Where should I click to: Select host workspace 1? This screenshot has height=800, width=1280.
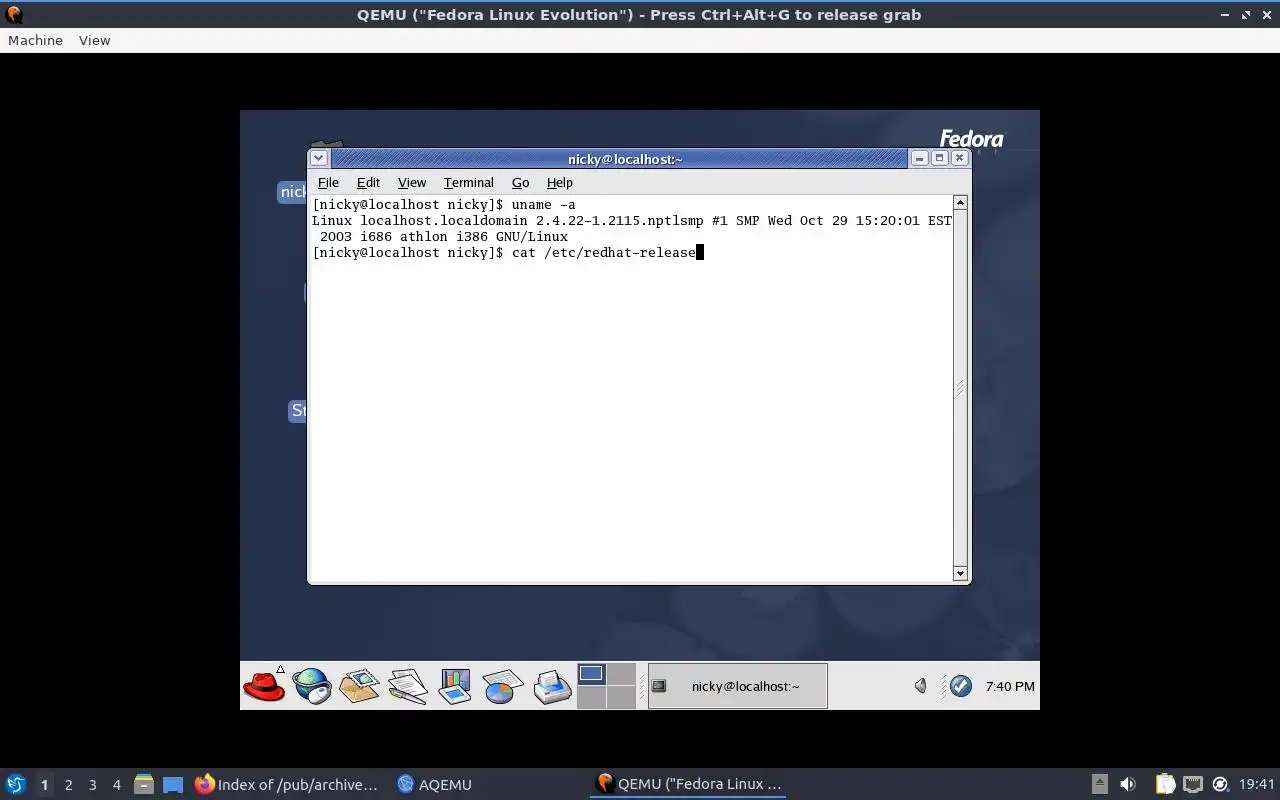[x=44, y=784]
